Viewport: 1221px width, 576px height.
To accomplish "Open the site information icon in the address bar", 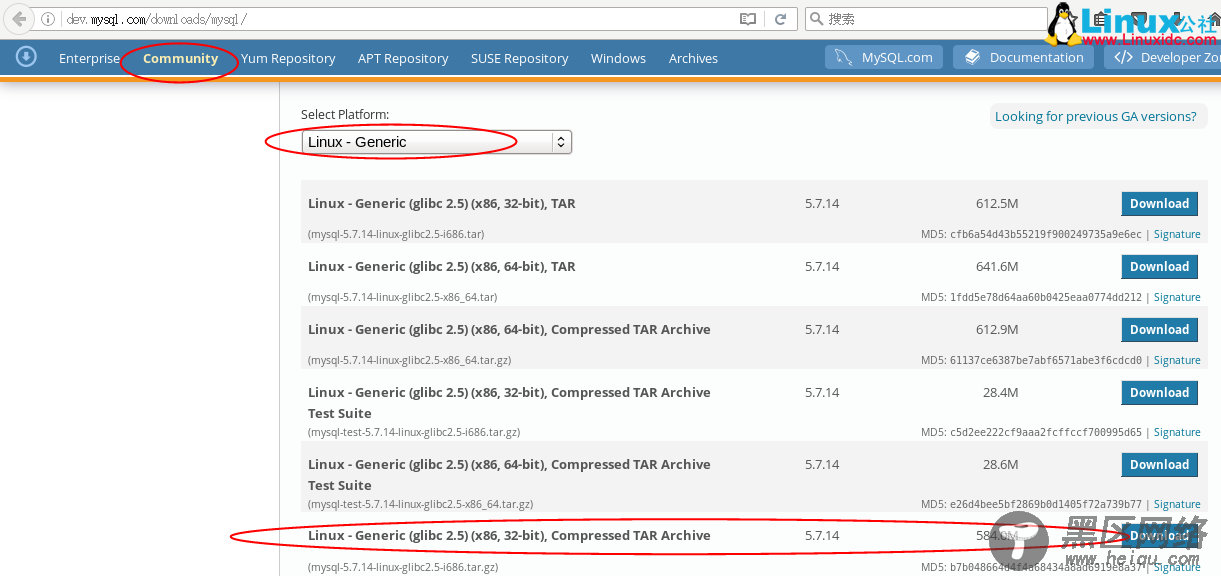I will tap(47, 19).
